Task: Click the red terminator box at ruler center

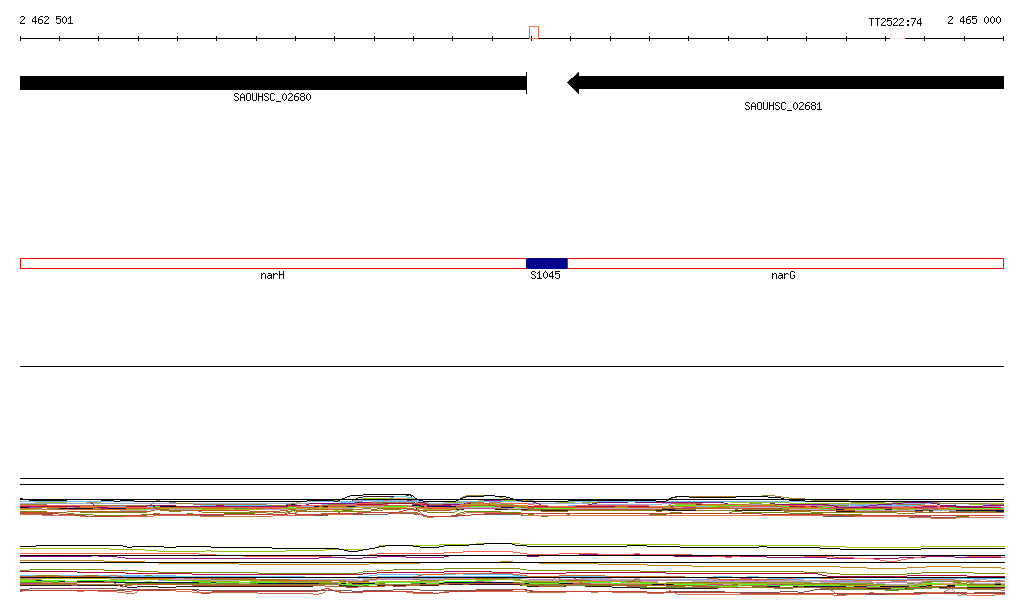Action: pos(534,33)
